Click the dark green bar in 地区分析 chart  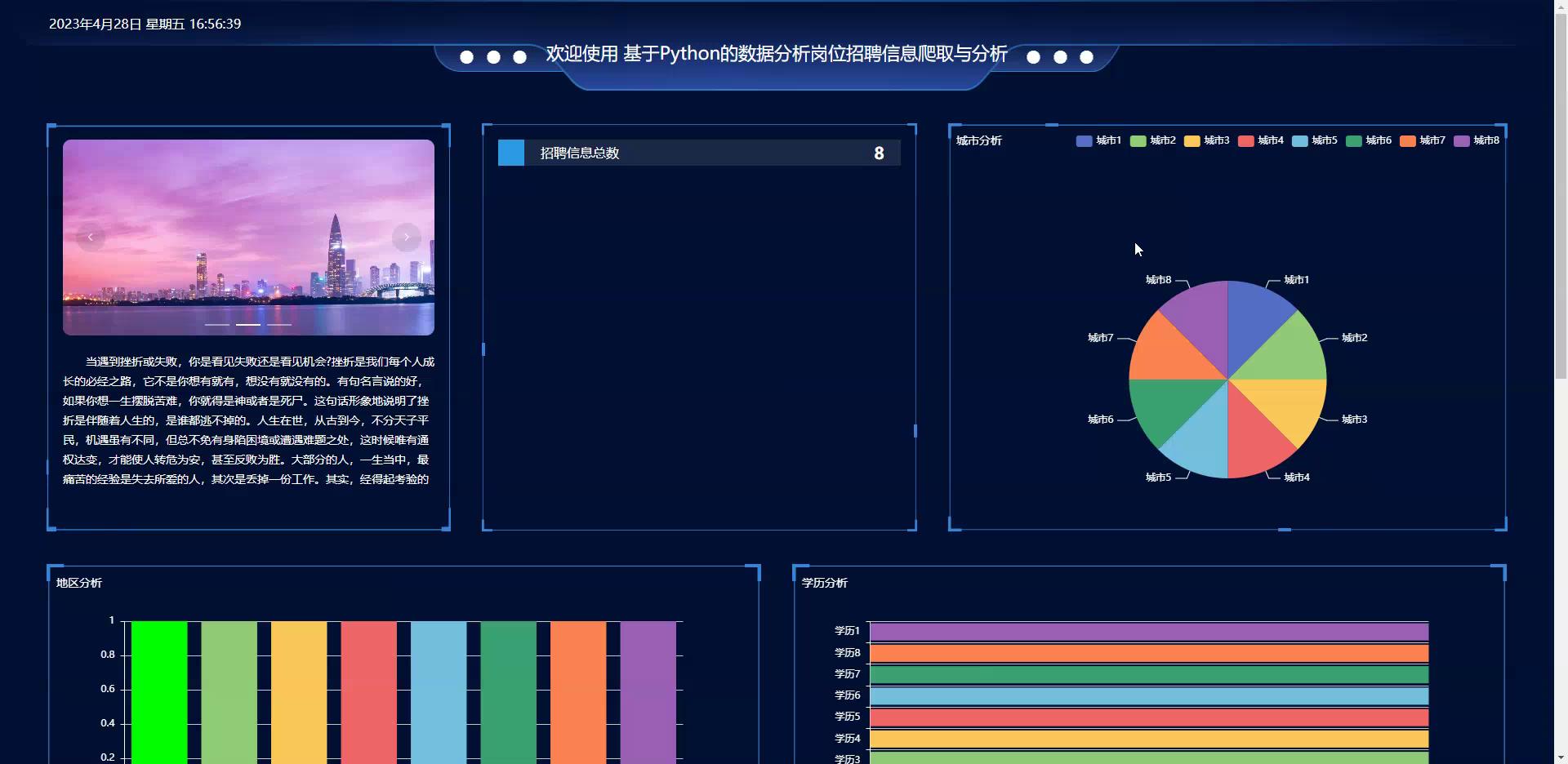tap(509, 692)
